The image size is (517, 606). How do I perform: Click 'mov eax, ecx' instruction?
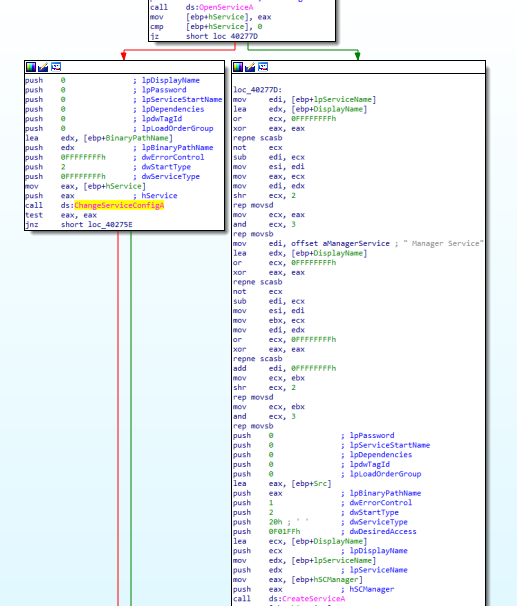click(269, 177)
